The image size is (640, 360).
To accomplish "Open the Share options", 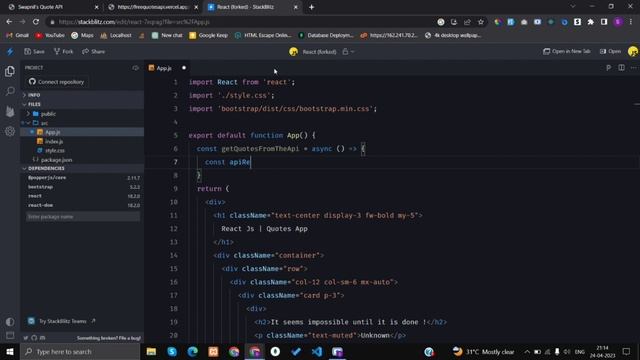I will (x=93, y=51).
